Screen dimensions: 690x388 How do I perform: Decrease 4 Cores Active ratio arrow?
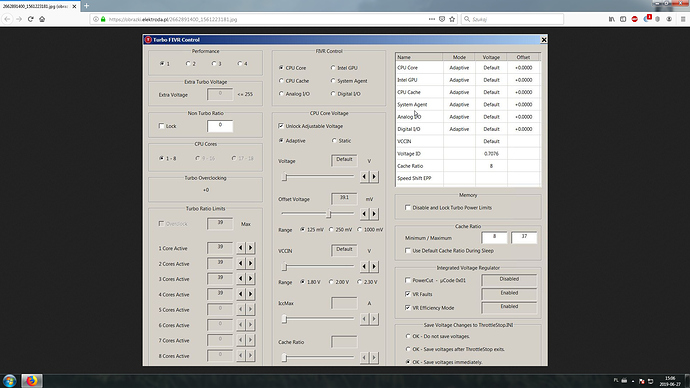(x=240, y=294)
